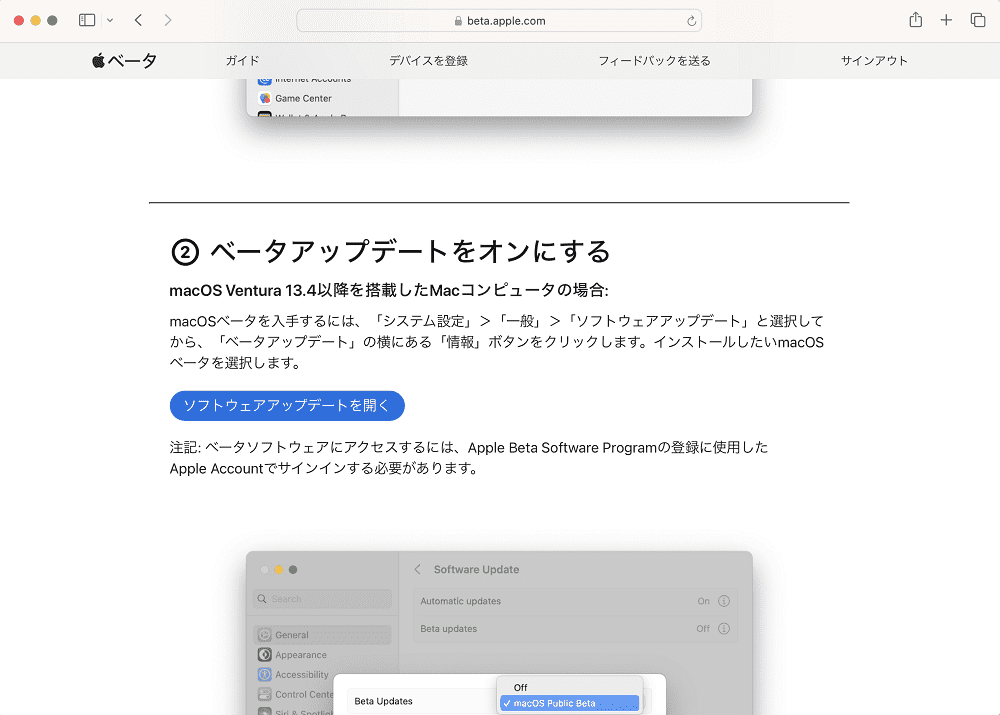Show the tab overview icon

point(978,20)
